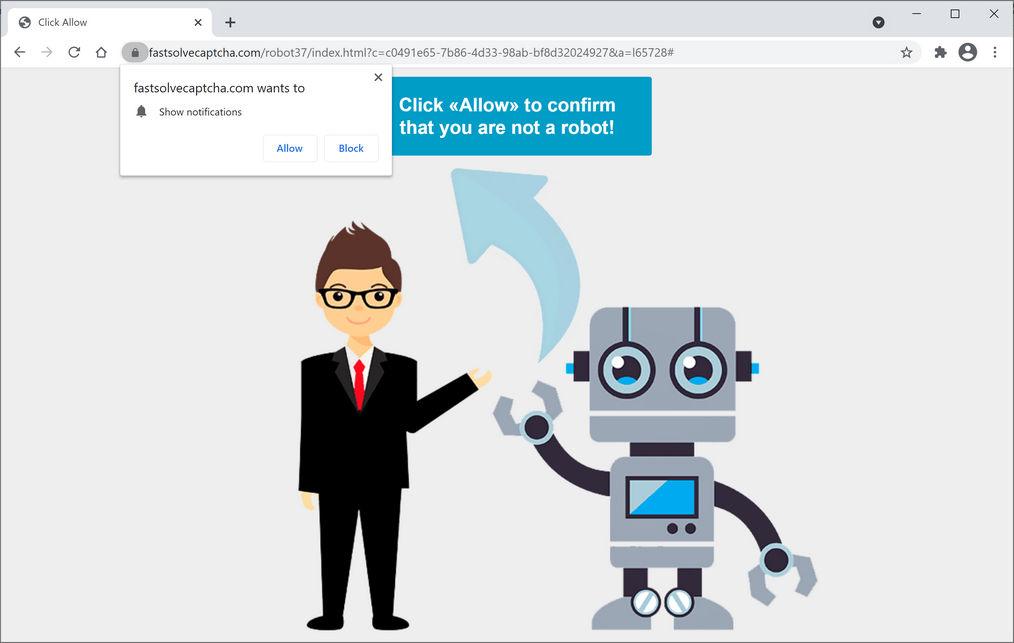Click the notification bell icon in the dialog

click(x=141, y=111)
